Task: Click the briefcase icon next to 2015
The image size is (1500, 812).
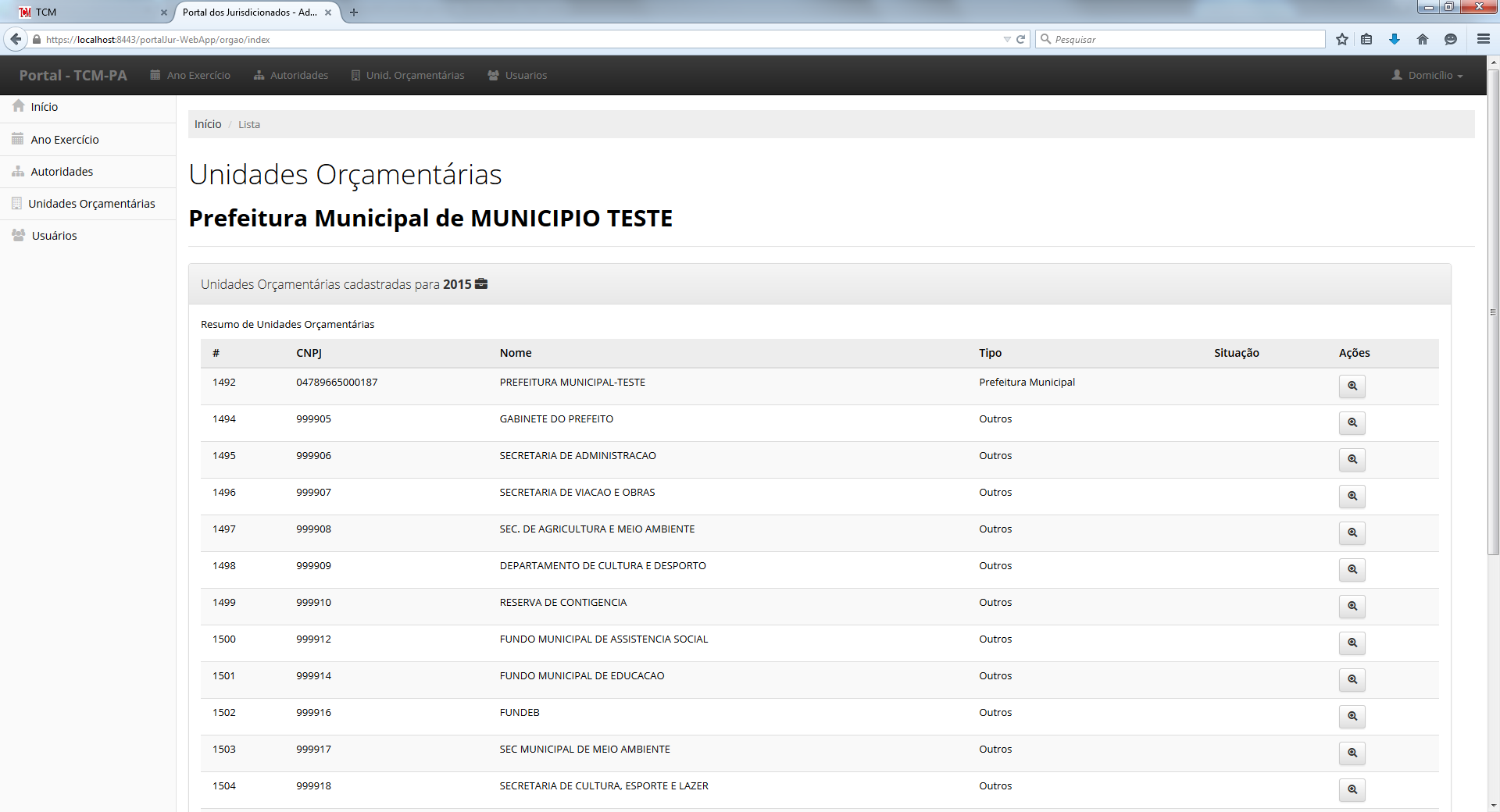Action: (481, 284)
